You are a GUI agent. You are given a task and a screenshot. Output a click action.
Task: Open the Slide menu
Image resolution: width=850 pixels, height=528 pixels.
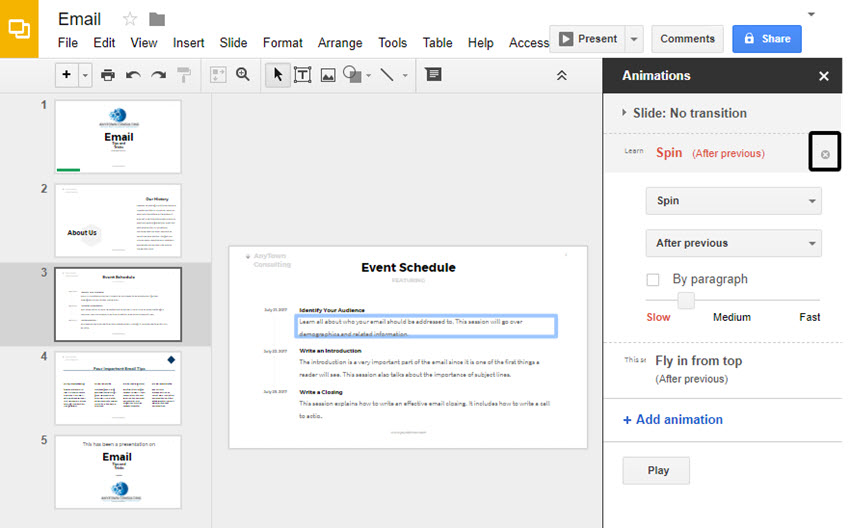click(x=233, y=43)
